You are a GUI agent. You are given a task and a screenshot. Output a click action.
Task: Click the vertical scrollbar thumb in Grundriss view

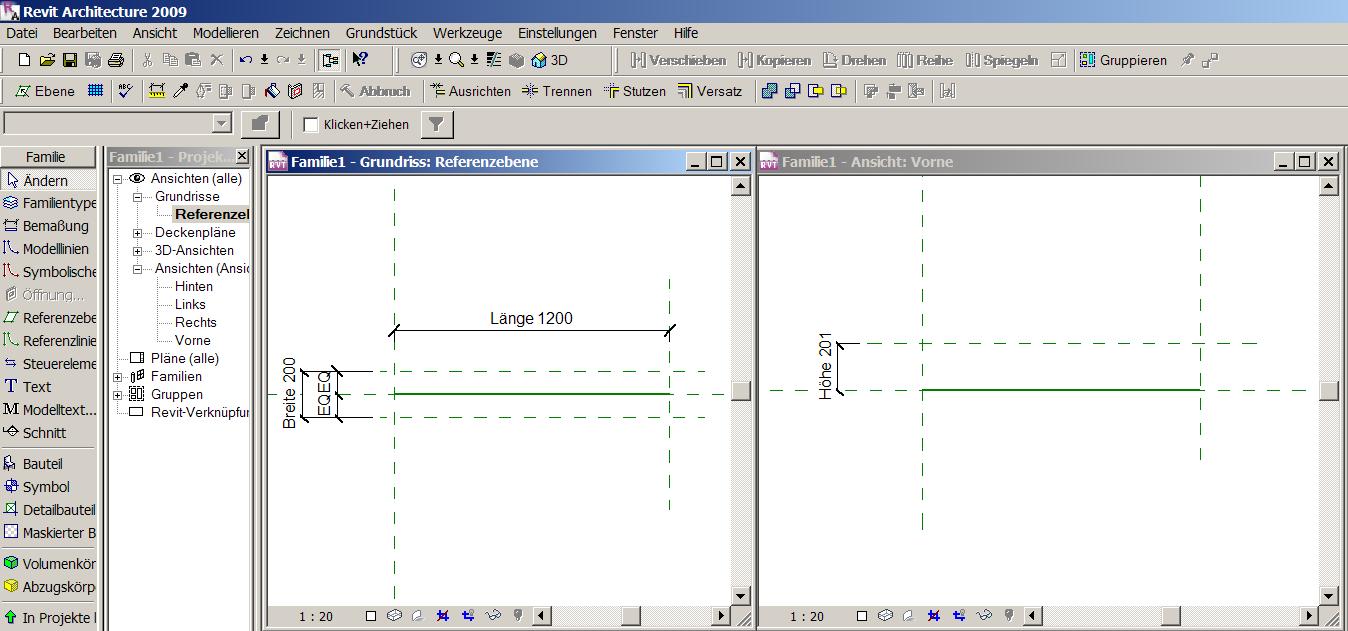point(741,390)
